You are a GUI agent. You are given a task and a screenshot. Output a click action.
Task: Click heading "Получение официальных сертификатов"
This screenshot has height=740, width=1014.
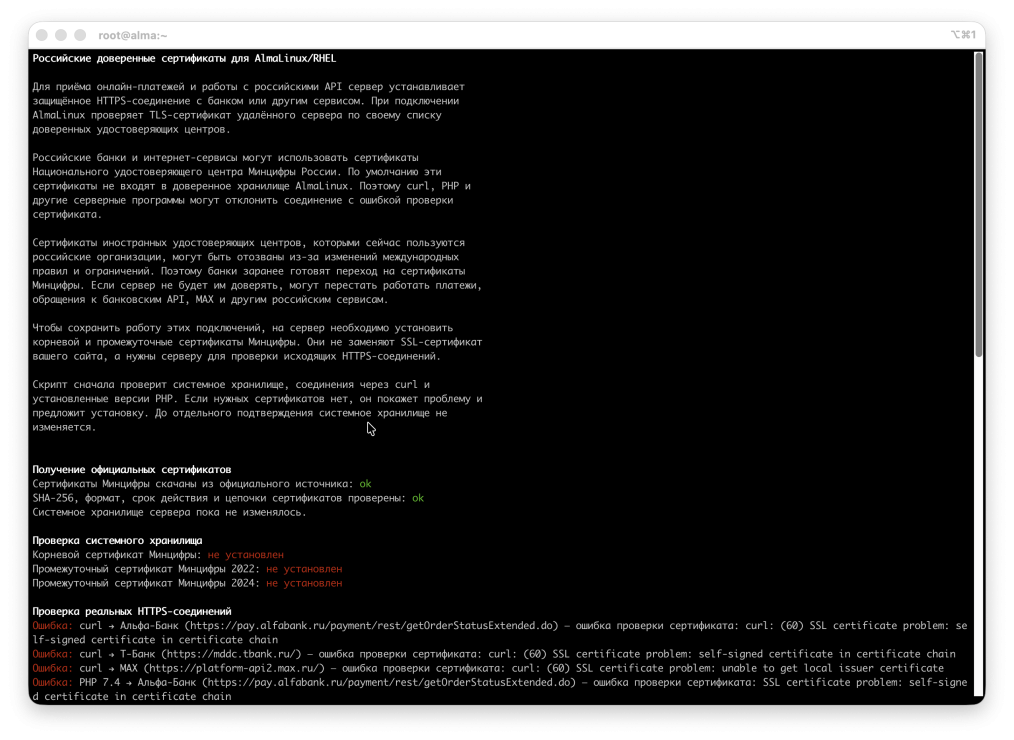(x=132, y=470)
